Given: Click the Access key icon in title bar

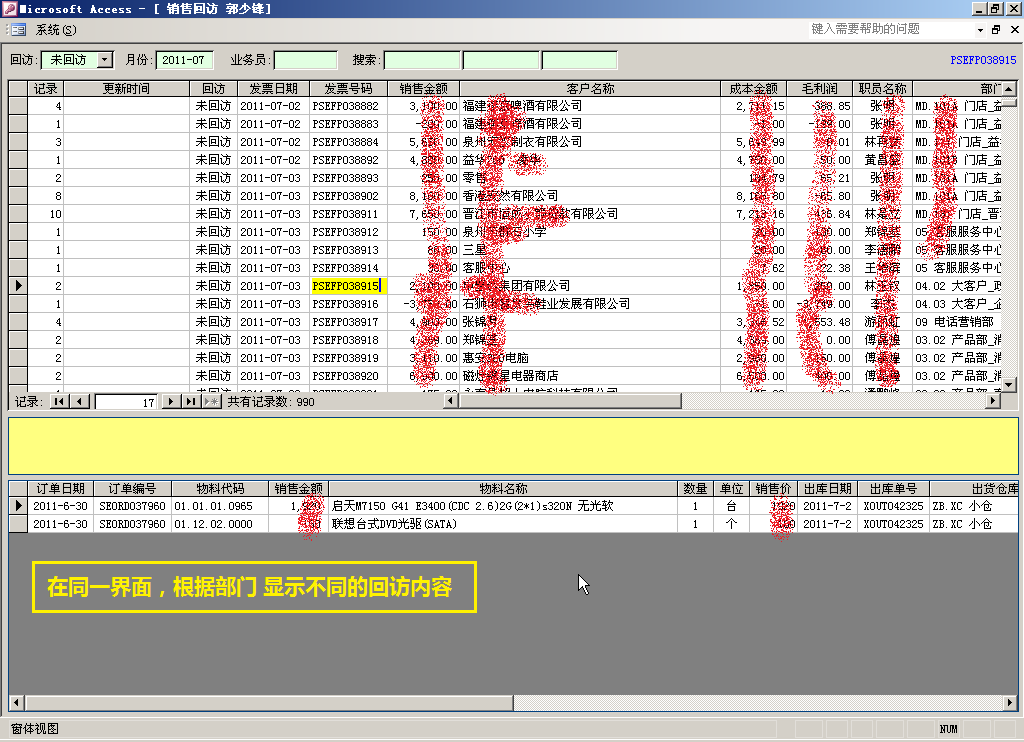Looking at the screenshot, I should coord(10,9).
